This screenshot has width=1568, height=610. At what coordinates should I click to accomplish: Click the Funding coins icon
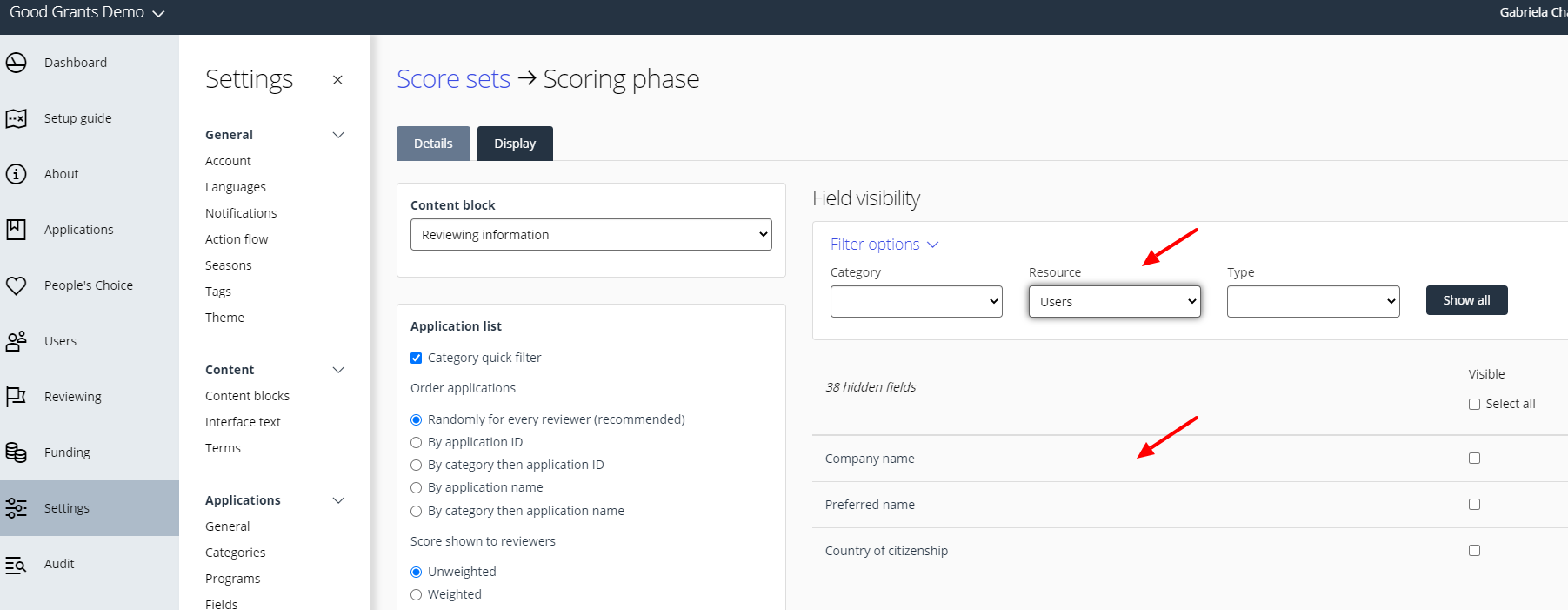point(16,452)
